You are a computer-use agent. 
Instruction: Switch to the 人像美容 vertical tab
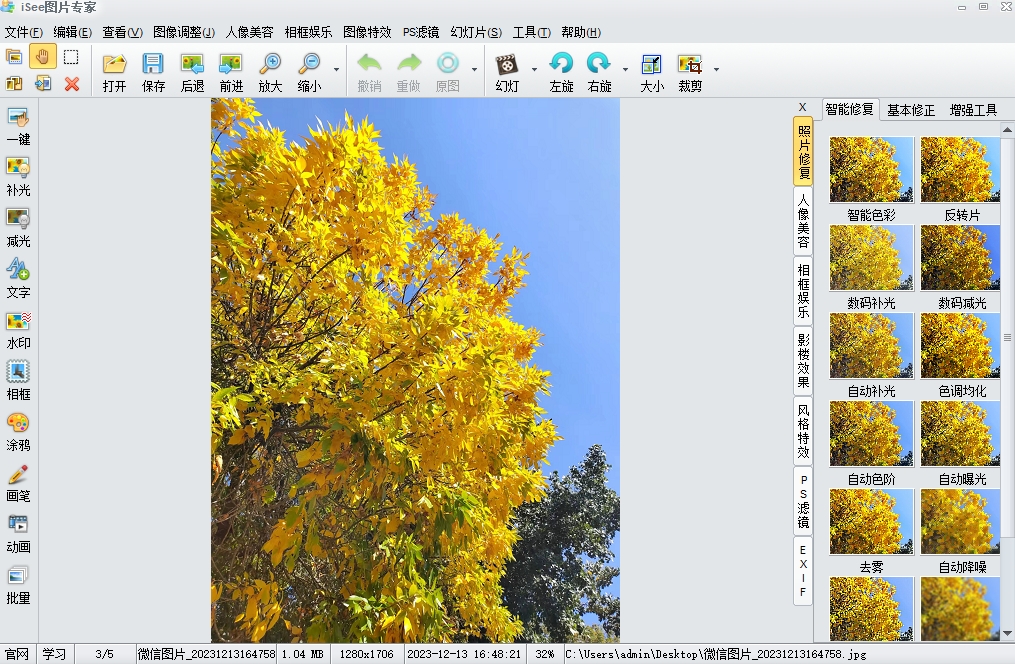coord(803,221)
